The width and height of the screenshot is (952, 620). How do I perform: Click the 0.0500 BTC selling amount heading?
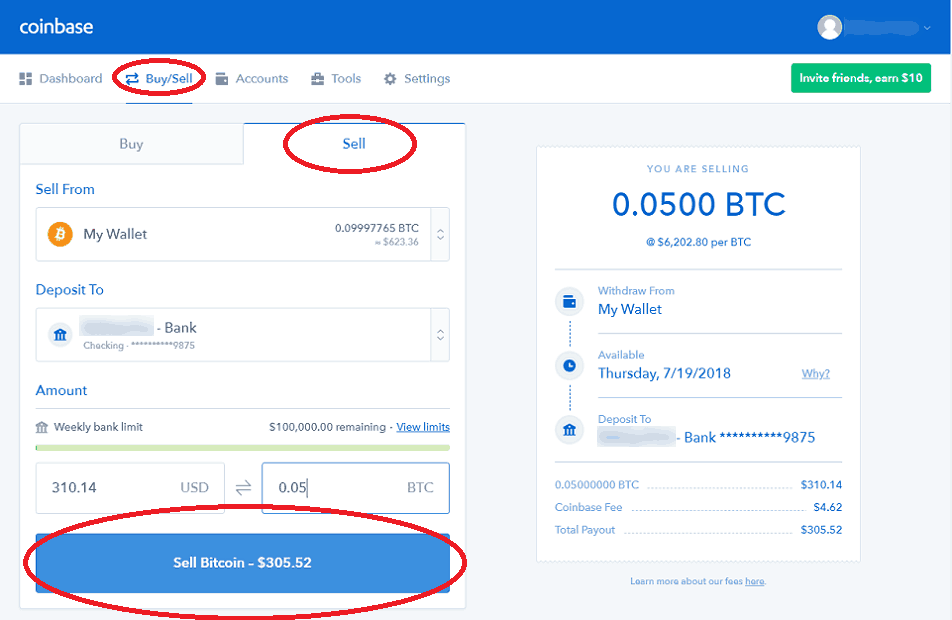[698, 204]
